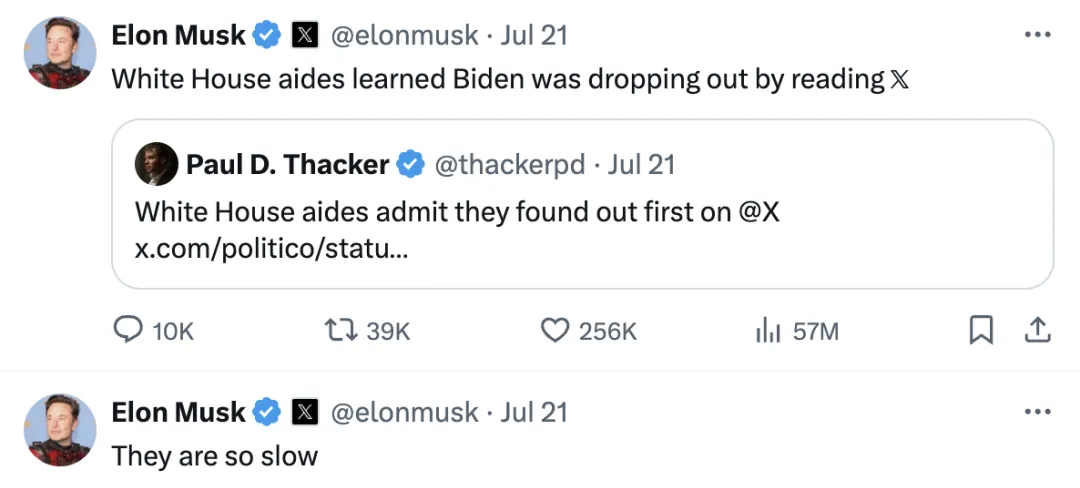Click the blue verified badge on first tweet
Image resolution: width=1080 pixels, height=488 pixels.
[266, 35]
